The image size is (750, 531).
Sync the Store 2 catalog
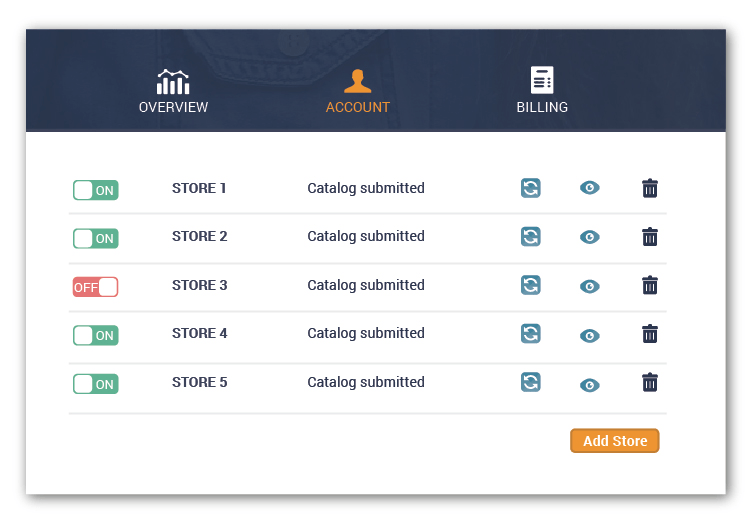(x=531, y=236)
